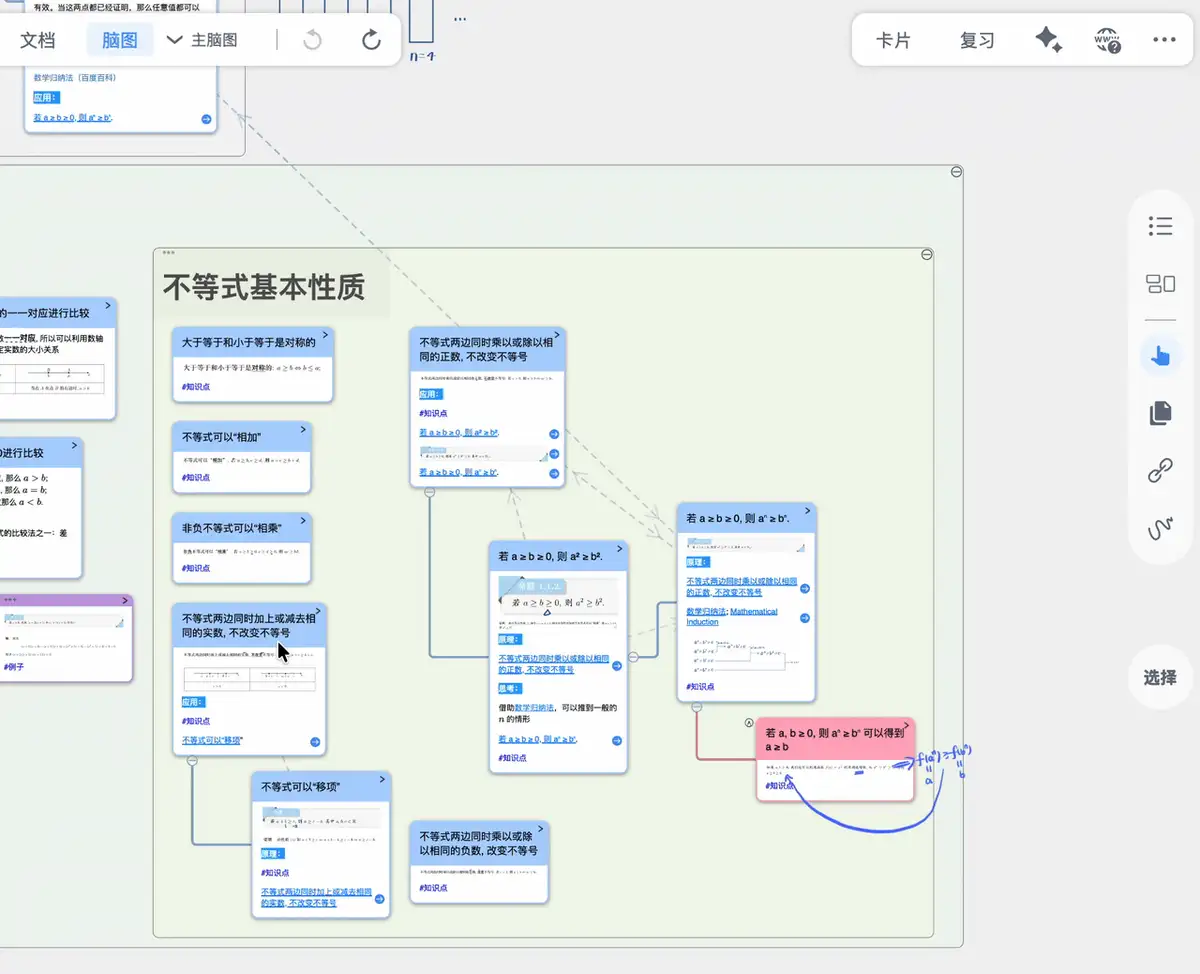Expand chevron on 大于等于和小于等于是对称的 card

coord(326,333)
